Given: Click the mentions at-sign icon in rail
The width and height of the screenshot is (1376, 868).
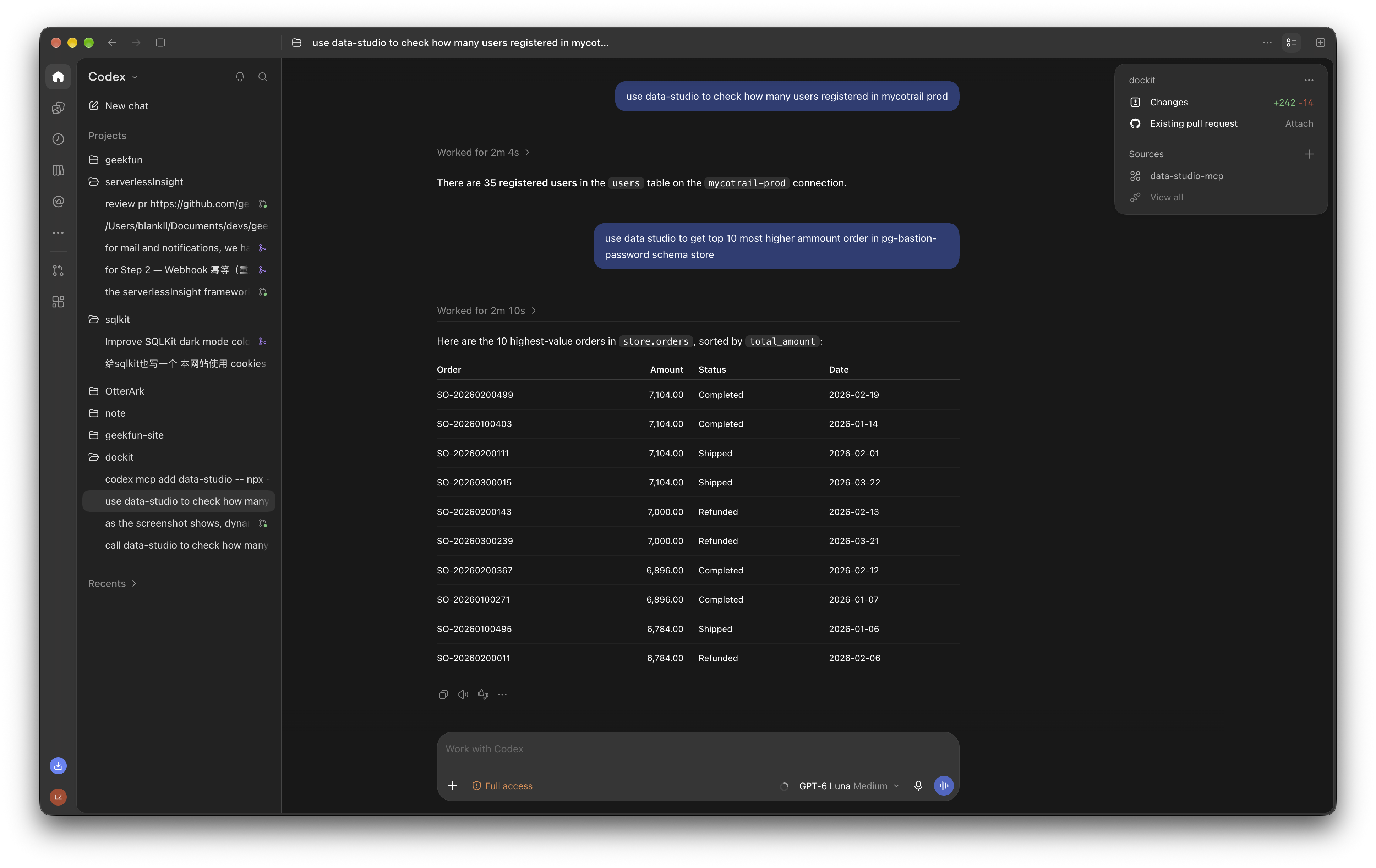Looking at the screenshot, I should tap(58, 202).
